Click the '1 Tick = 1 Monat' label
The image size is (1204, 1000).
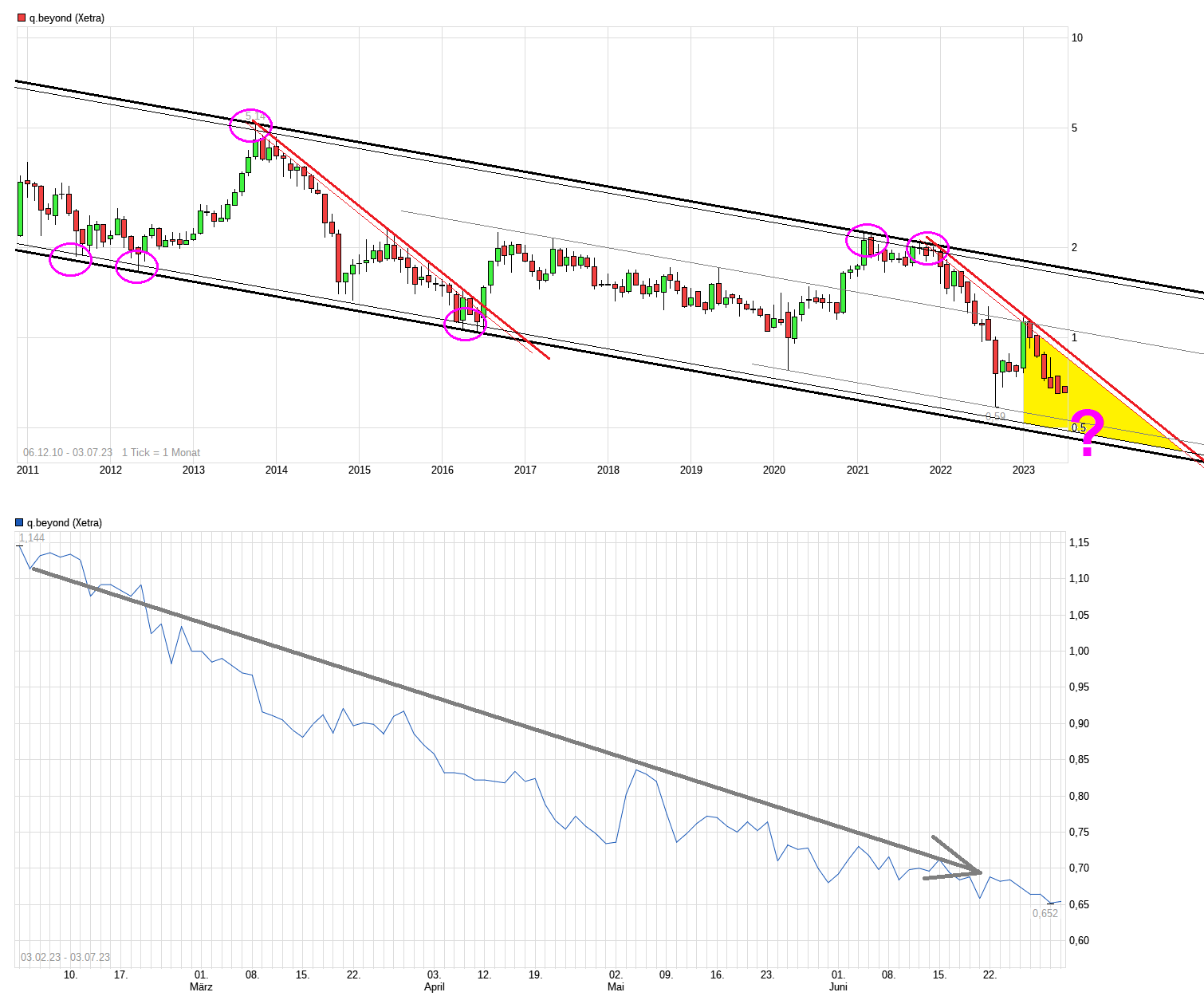tap(161, 452)
